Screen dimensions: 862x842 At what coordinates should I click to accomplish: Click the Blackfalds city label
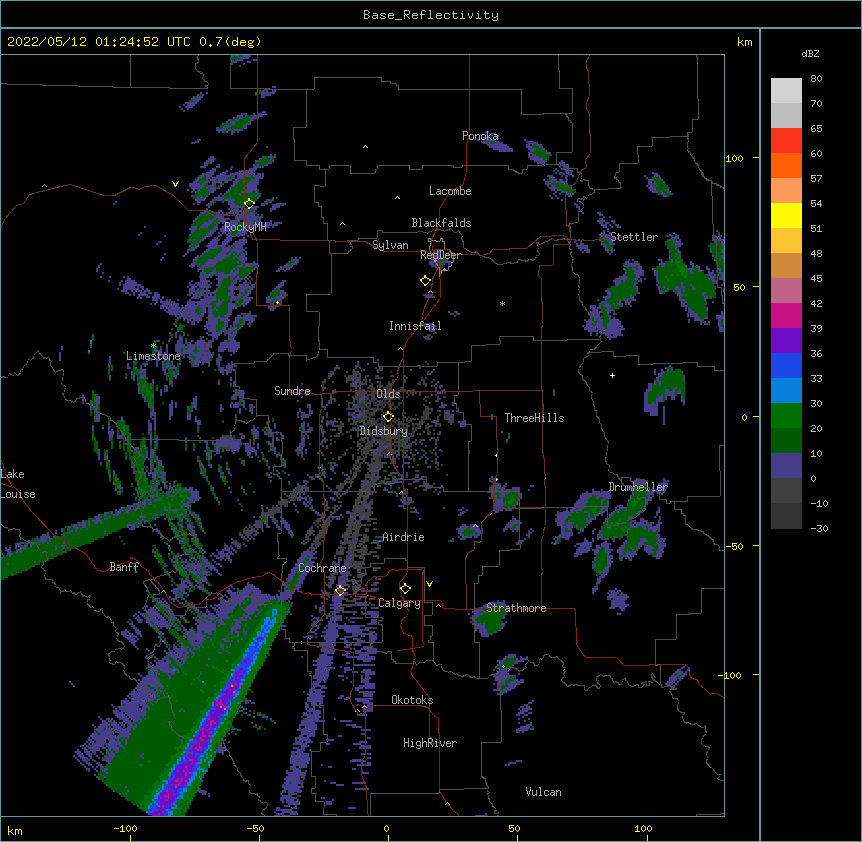click(x=441, y=223)
